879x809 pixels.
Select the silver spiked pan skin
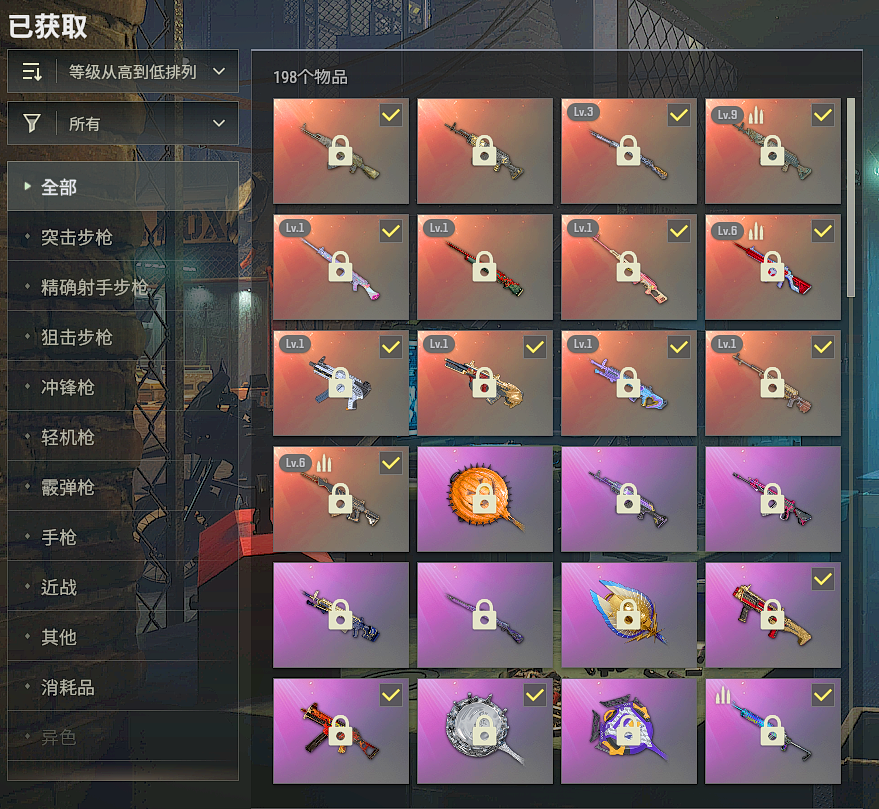485,731
